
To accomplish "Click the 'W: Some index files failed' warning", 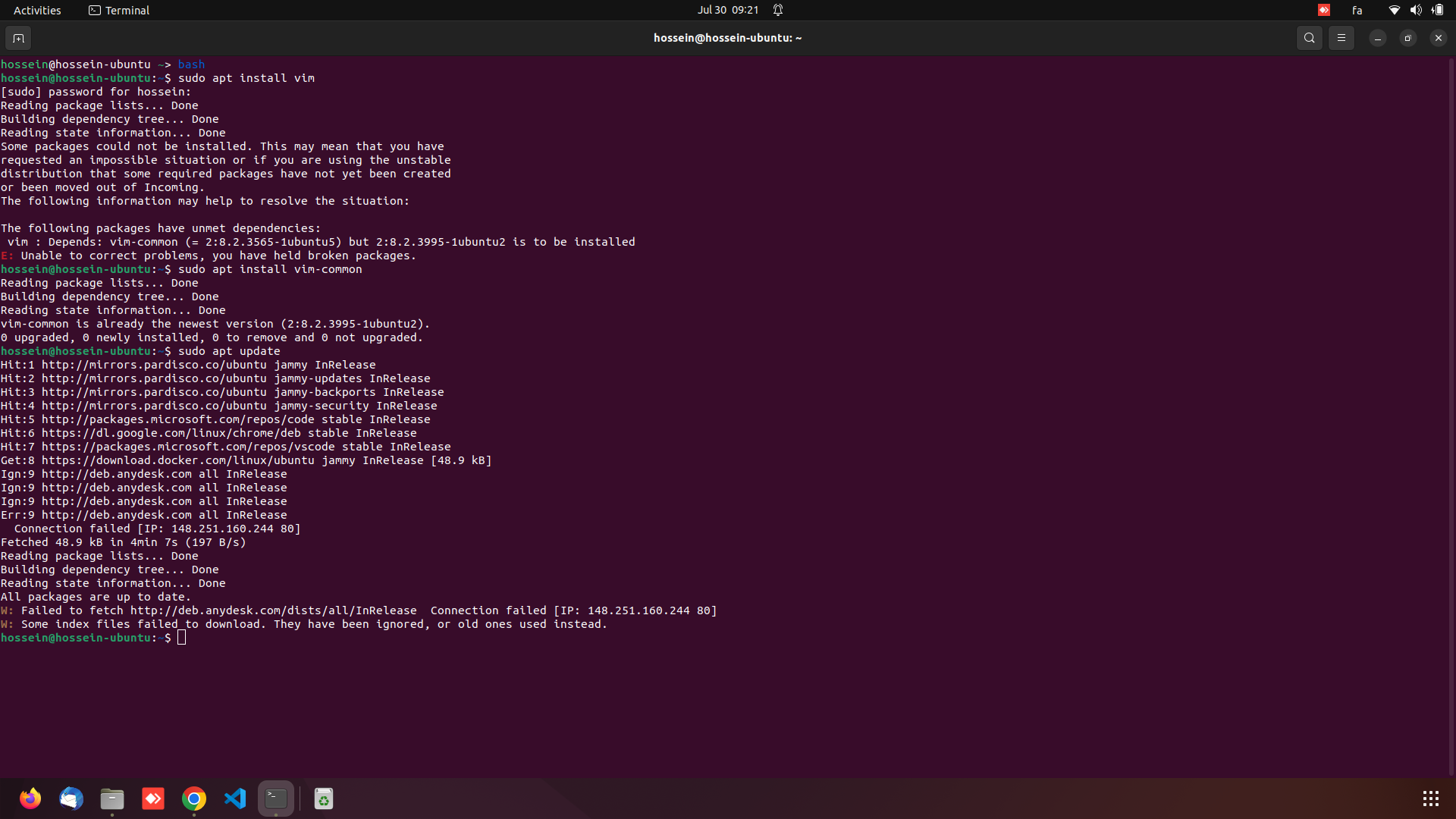I will pyautogui.click(x=304, y=624).
